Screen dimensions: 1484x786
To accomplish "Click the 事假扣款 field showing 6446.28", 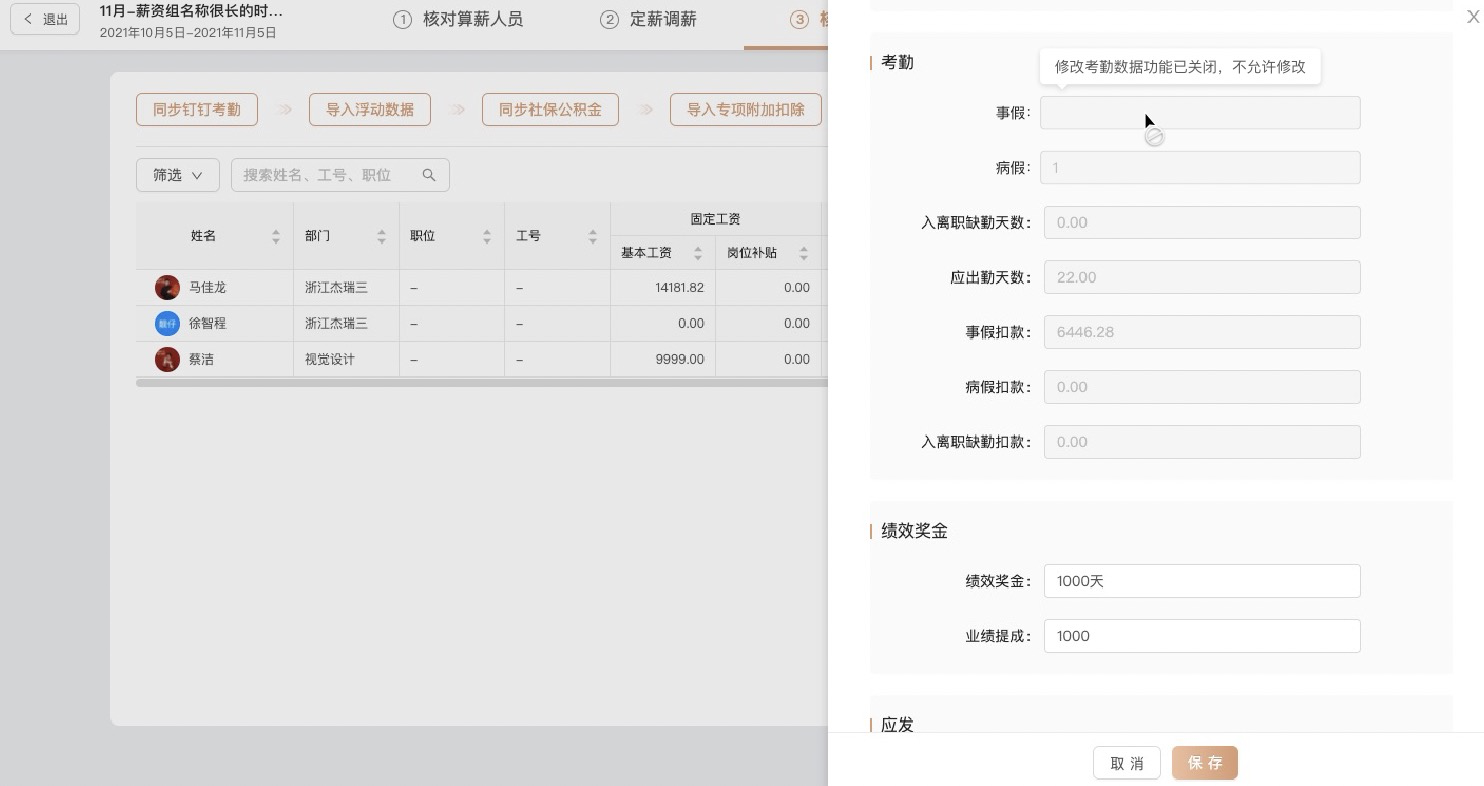I will coord(1202,332).
